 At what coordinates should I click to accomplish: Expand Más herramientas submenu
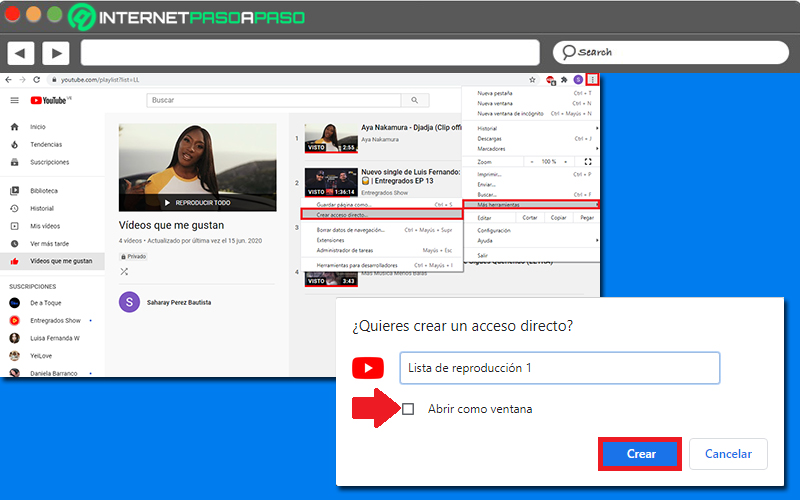point(531,205)
